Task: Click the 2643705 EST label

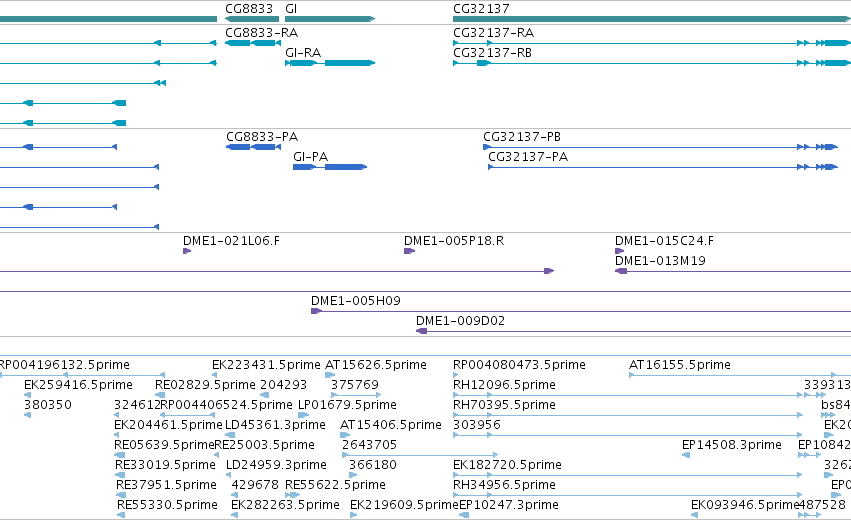Action: coord(369,445)
